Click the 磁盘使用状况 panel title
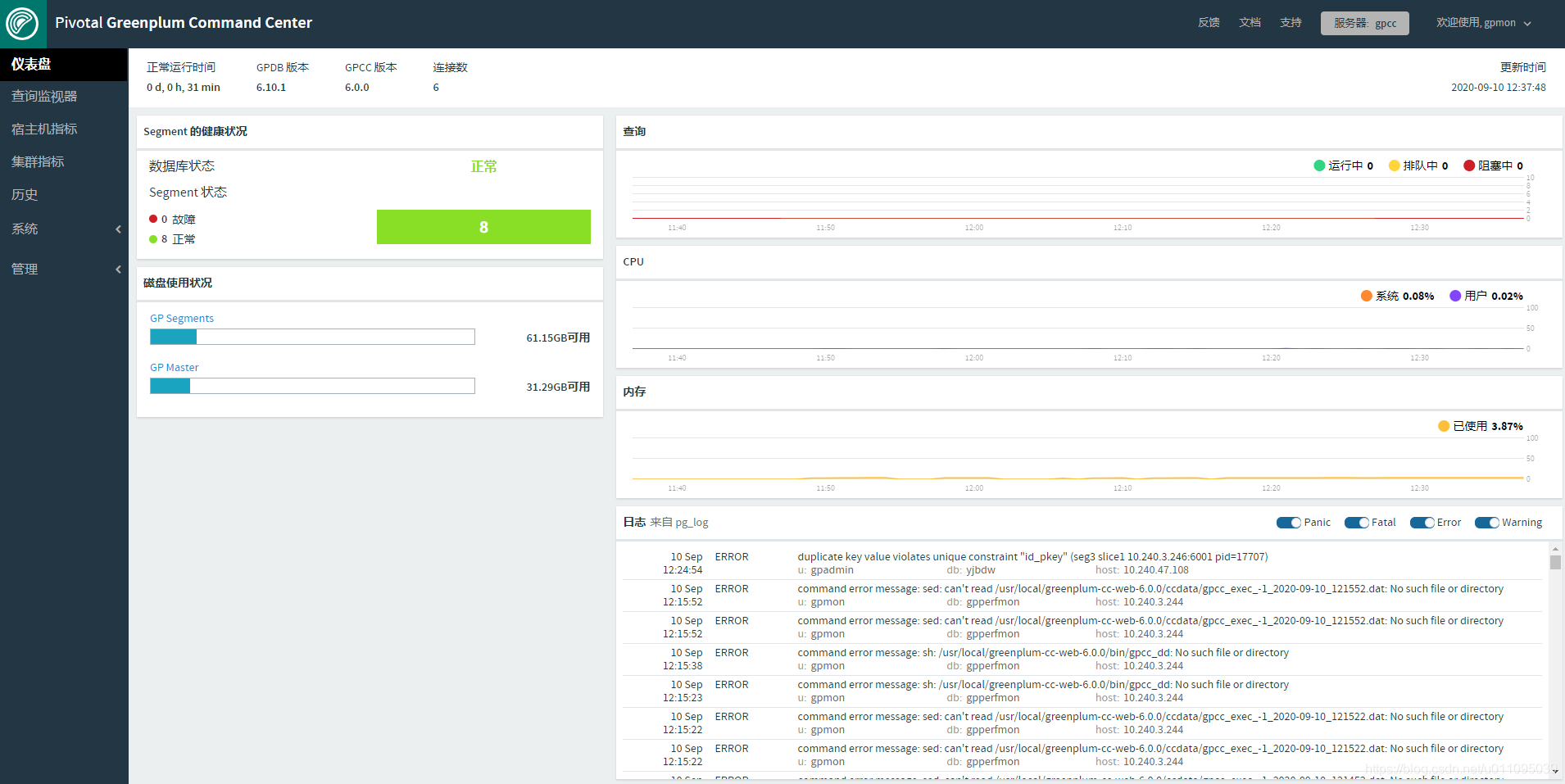1565x784 pixels. (x=178, y=283)
